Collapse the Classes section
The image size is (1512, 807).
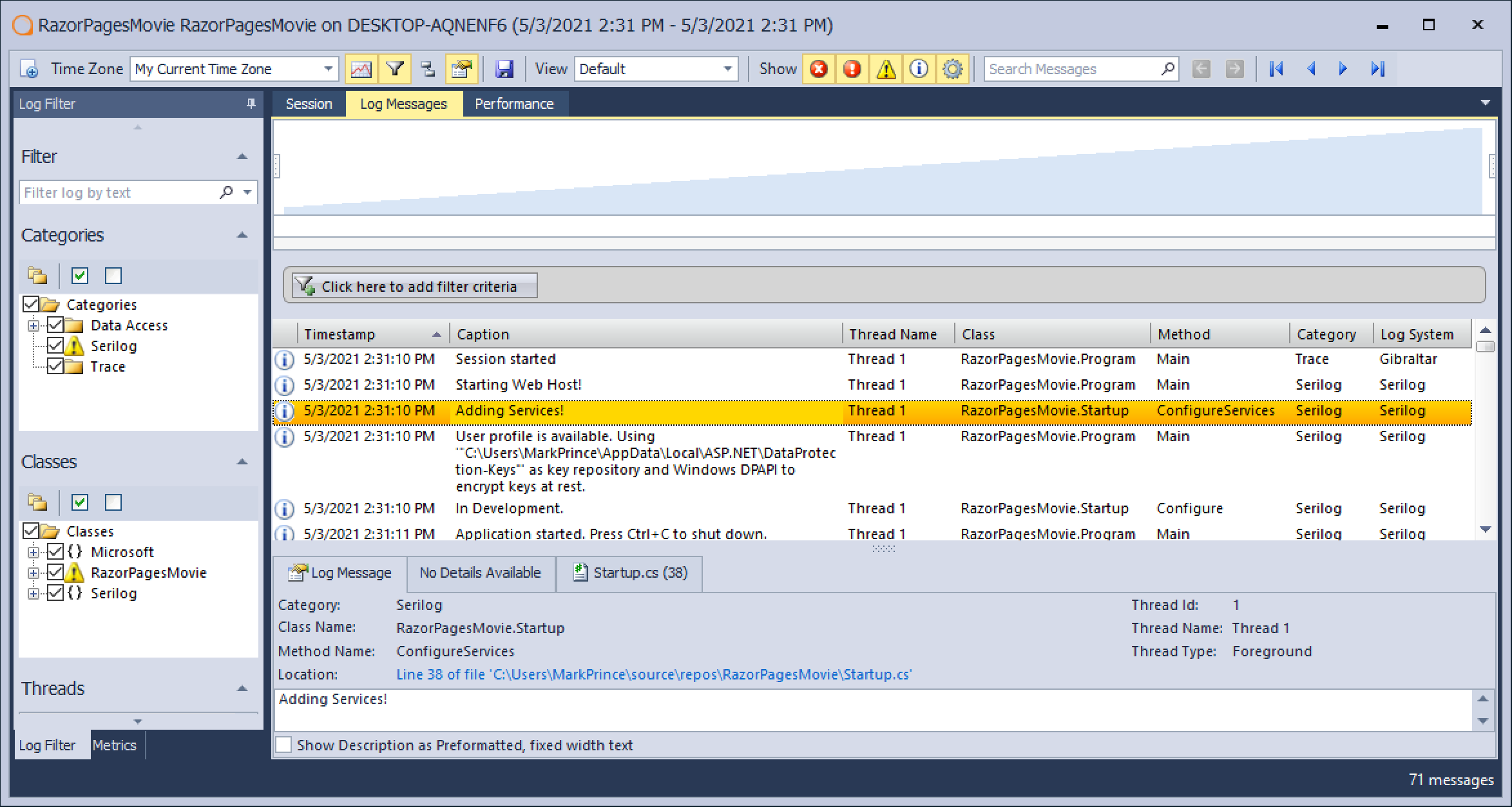242,462
